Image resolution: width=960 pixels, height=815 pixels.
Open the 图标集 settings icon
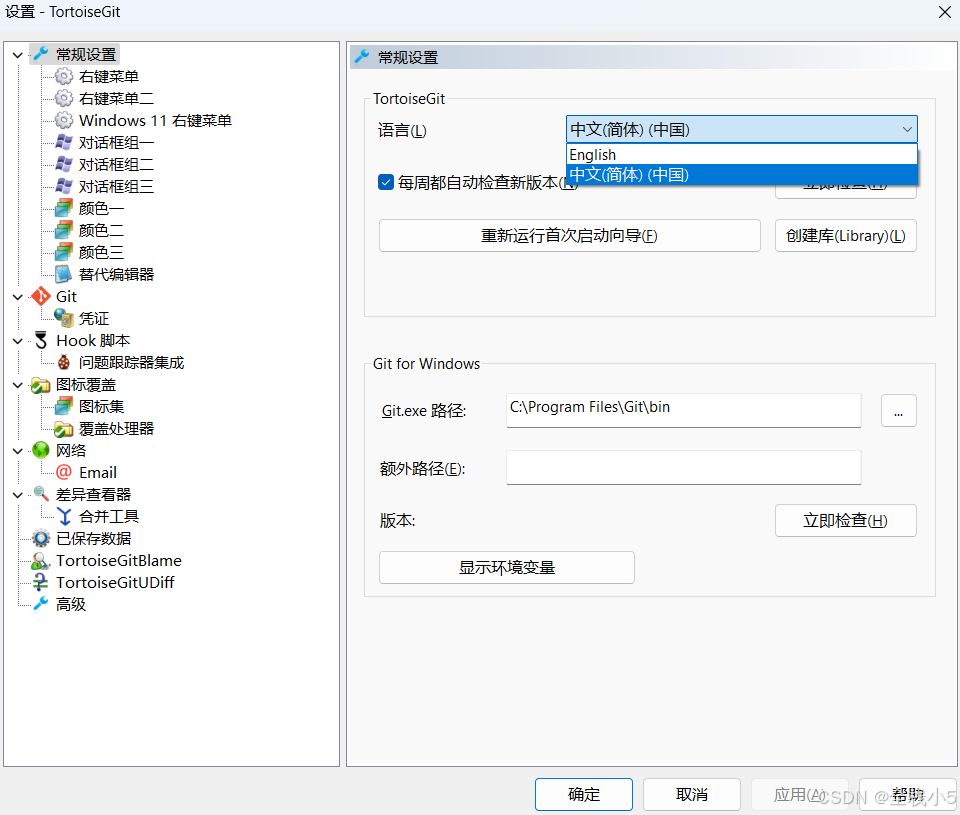pos(64,406)
